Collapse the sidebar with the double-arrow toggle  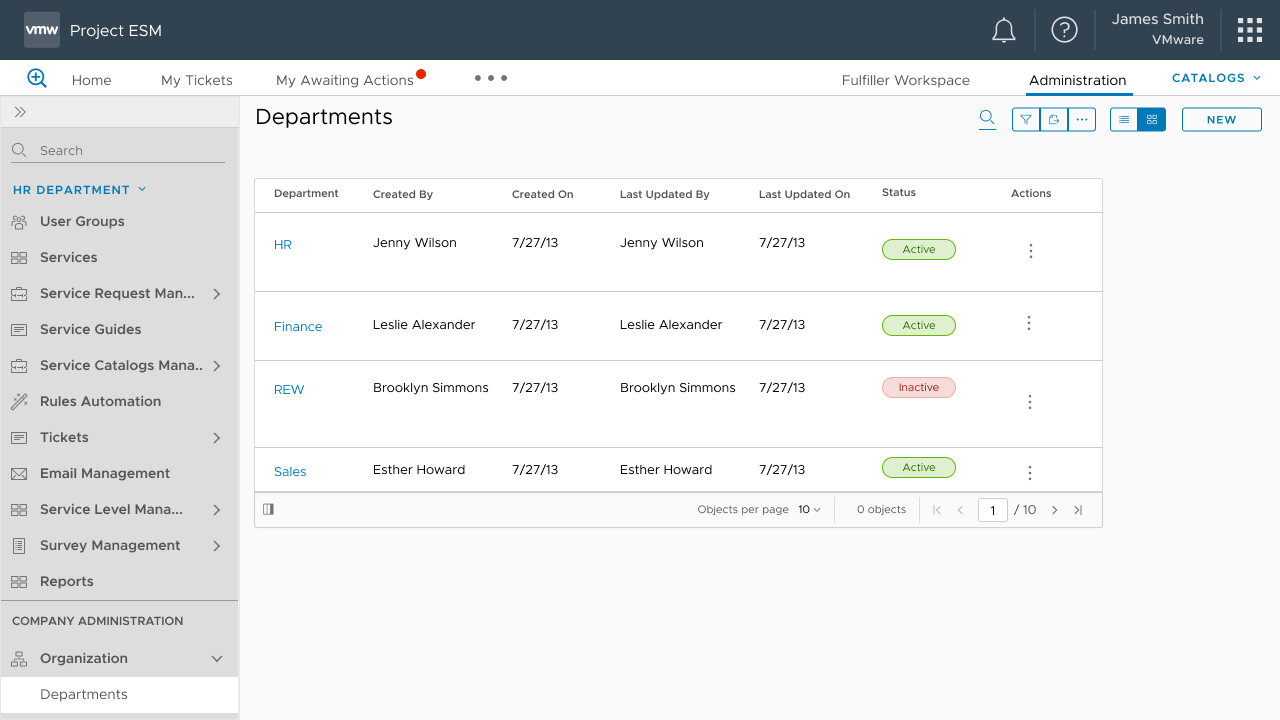coord(19,112)
